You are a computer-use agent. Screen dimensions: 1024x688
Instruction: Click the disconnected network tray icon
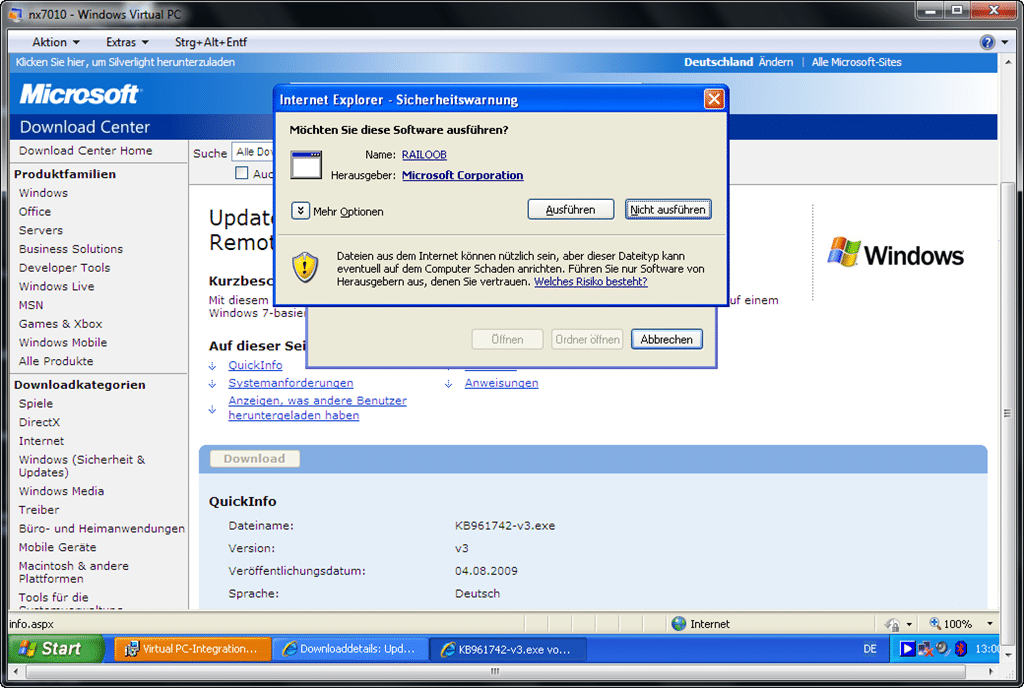tap(925, 649)
